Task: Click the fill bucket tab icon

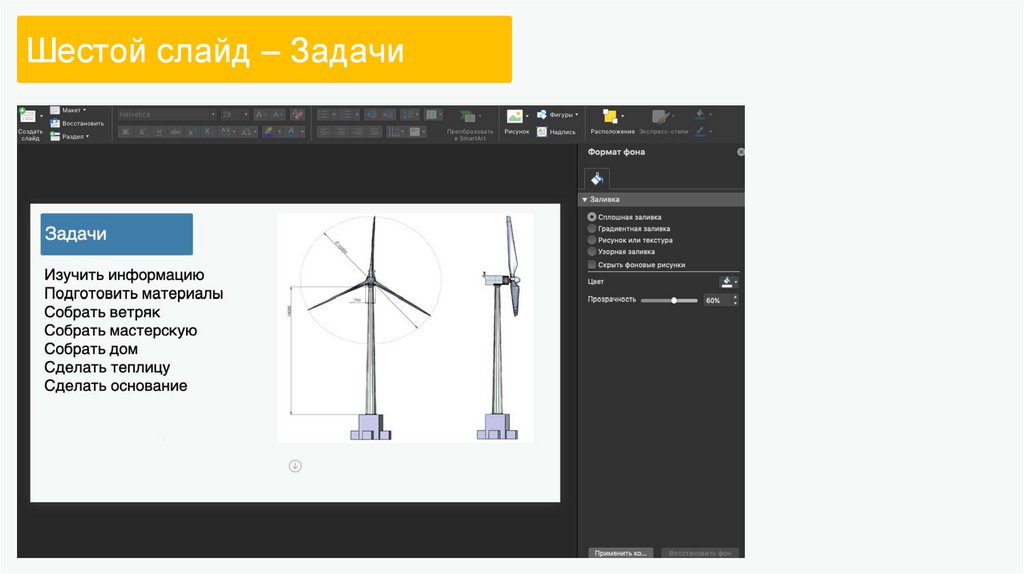Action: 596,179
